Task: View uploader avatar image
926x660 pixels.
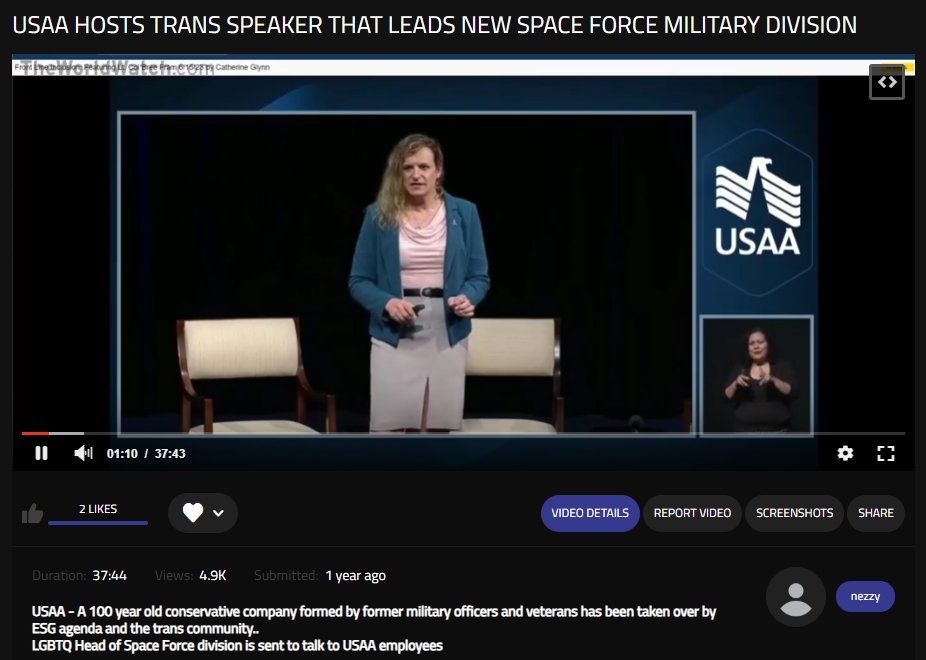Action: tap(795, 597)
